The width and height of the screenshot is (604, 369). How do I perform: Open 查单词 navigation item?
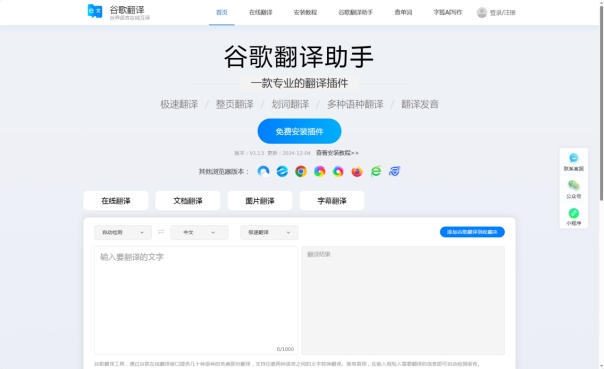(403, 12)
